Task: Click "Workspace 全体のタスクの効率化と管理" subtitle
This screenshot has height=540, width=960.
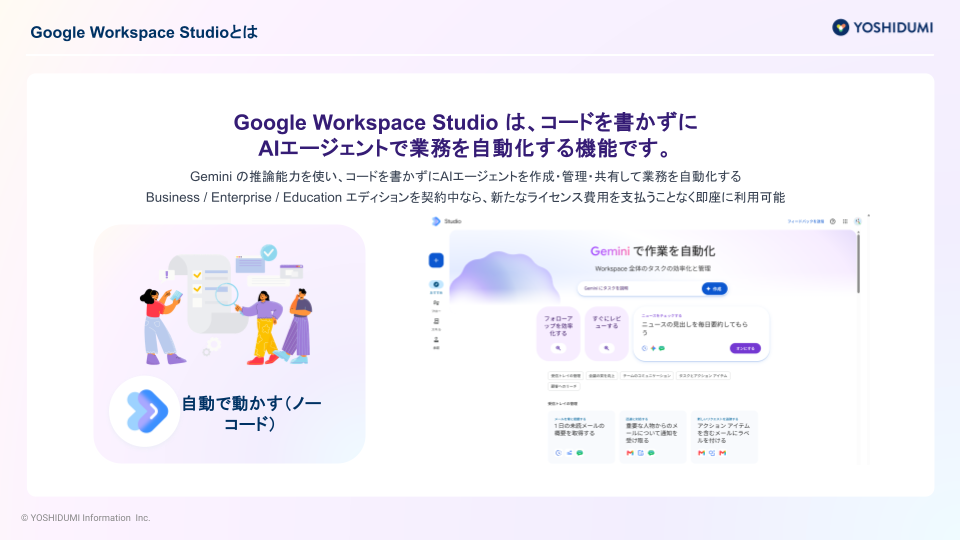Action: pyautogui.click(x=653, y=269)
